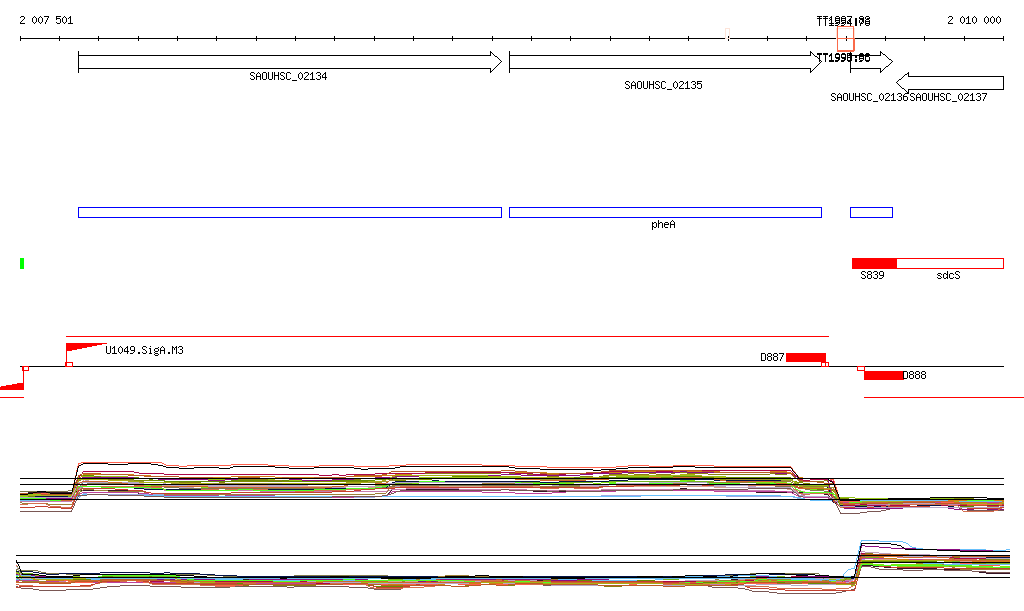The width and height of the screenshot is (1024, 611).
Task: Click the solid red S839 bar
Action: (x=874, y=263)
